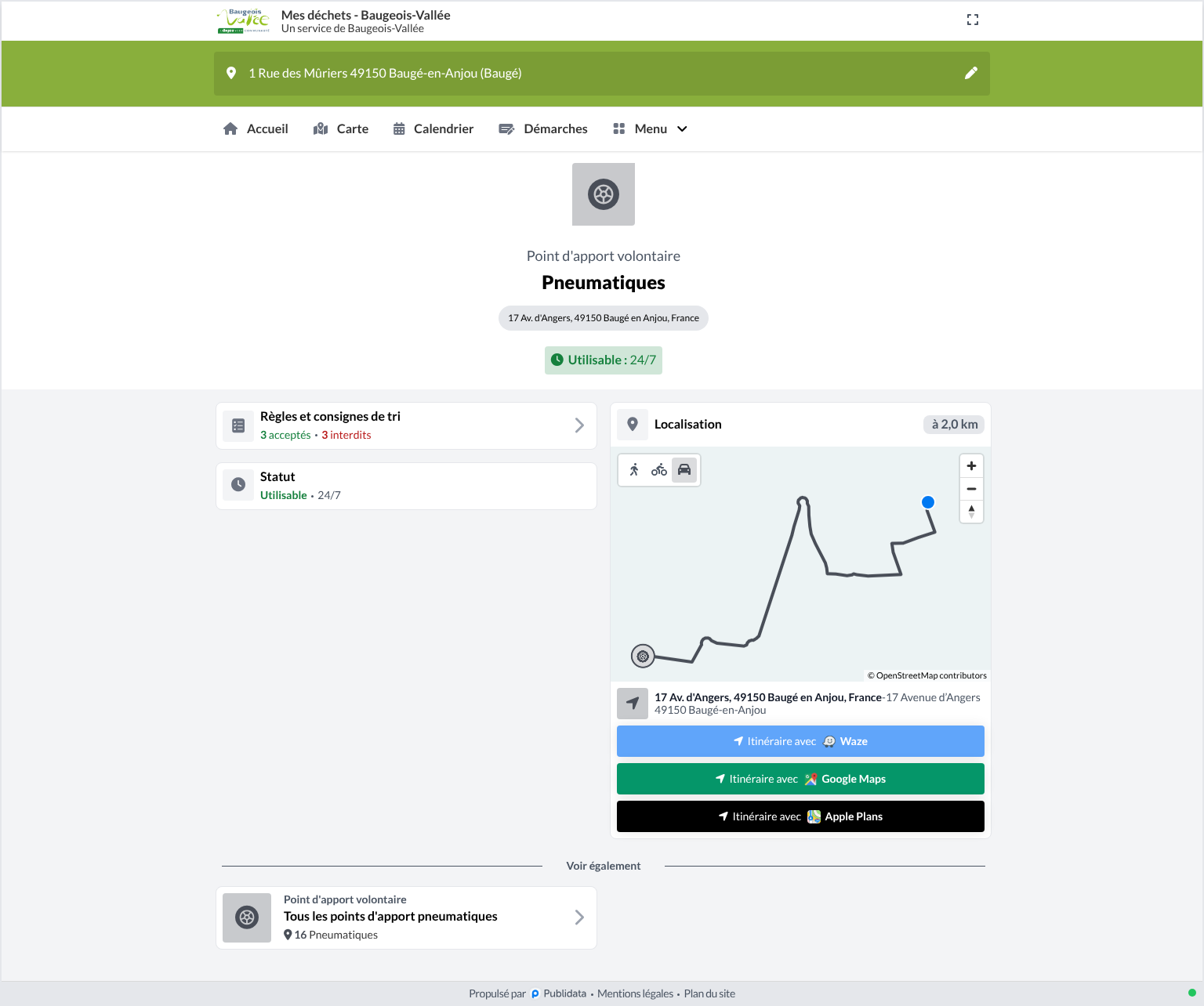Select car travel mode
The image size is (1204, 1006).
(684, 469)
